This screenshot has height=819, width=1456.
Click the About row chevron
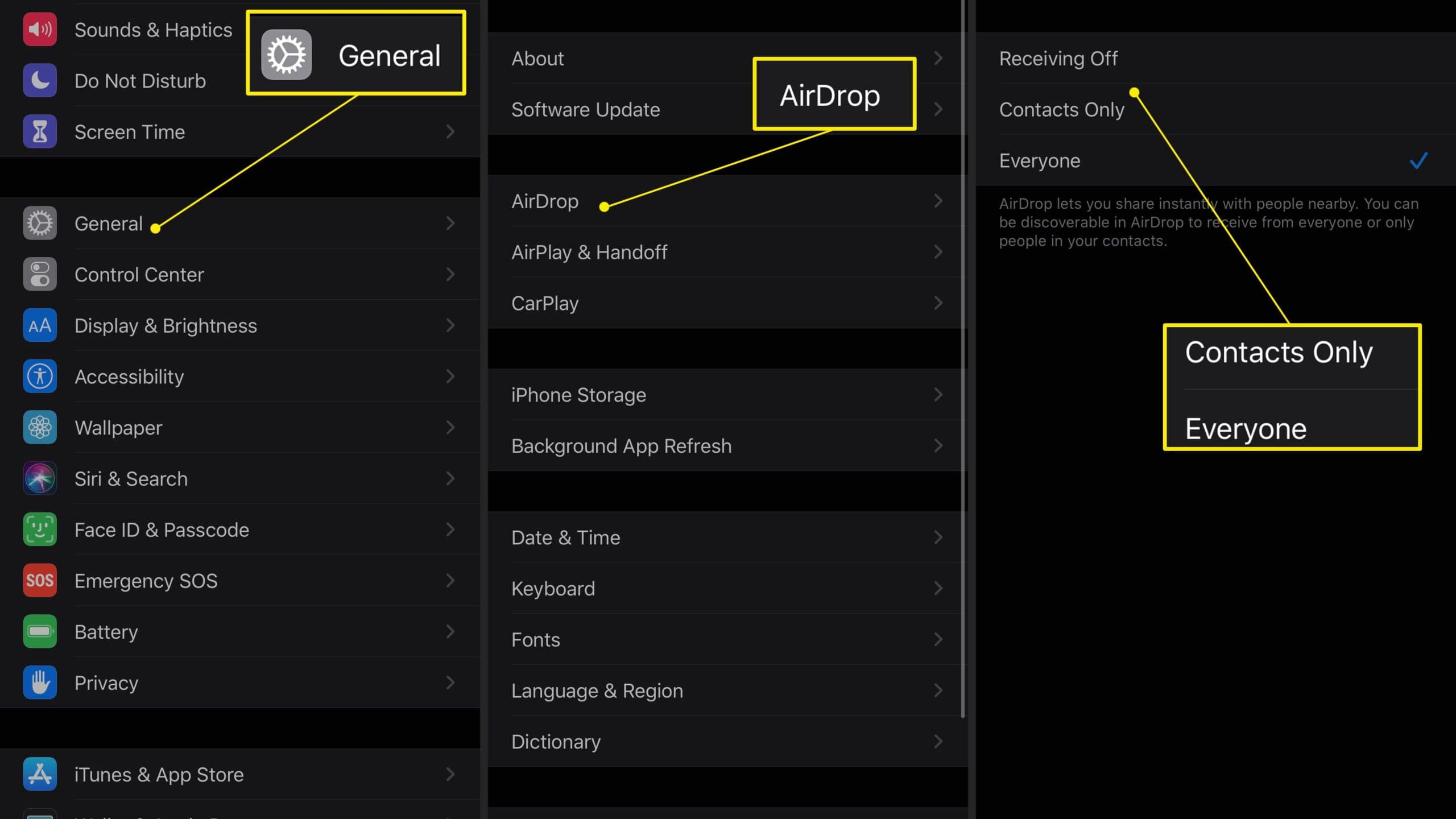point(938,58)
